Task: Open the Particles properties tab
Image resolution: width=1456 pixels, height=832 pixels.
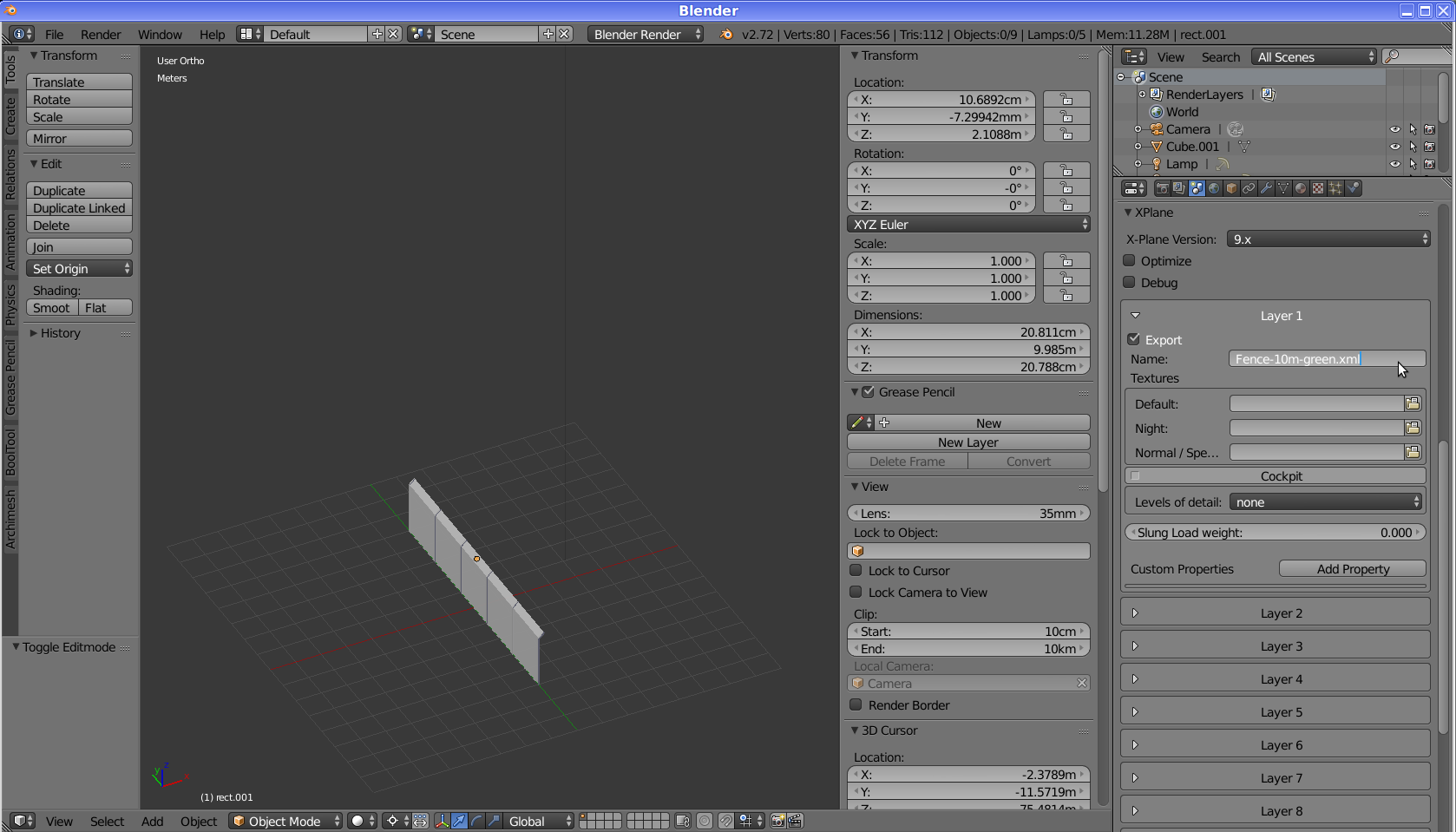Action: (1335, 188)
